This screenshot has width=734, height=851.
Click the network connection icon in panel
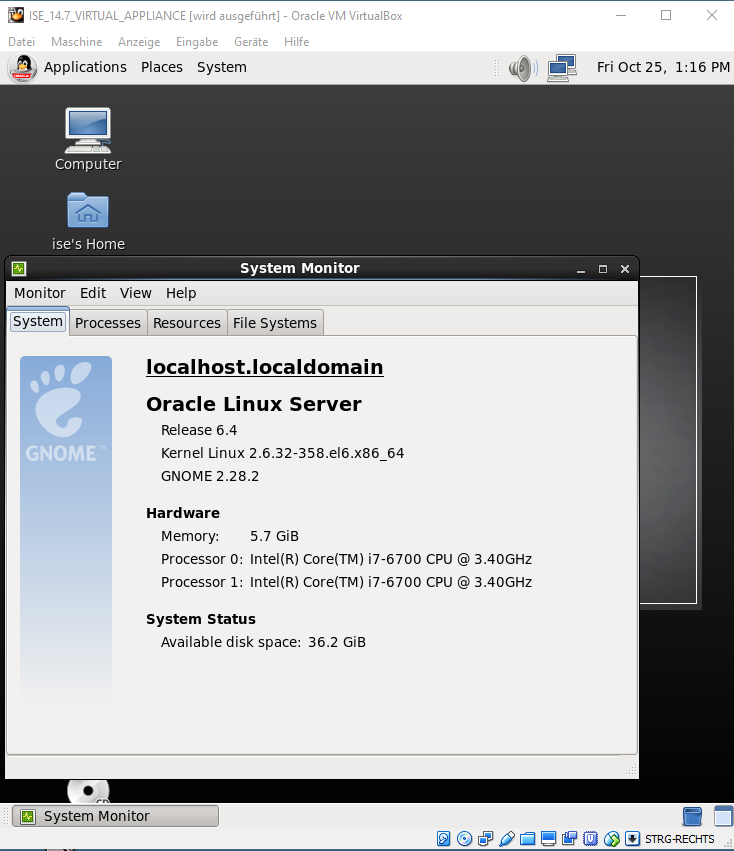click(x=562, y=68)
